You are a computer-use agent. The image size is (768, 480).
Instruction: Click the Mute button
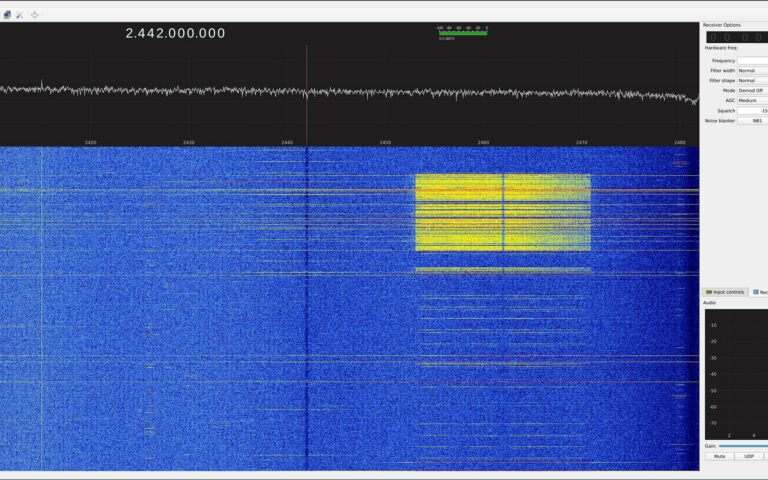pyautogui.click(x=720, y=456)
